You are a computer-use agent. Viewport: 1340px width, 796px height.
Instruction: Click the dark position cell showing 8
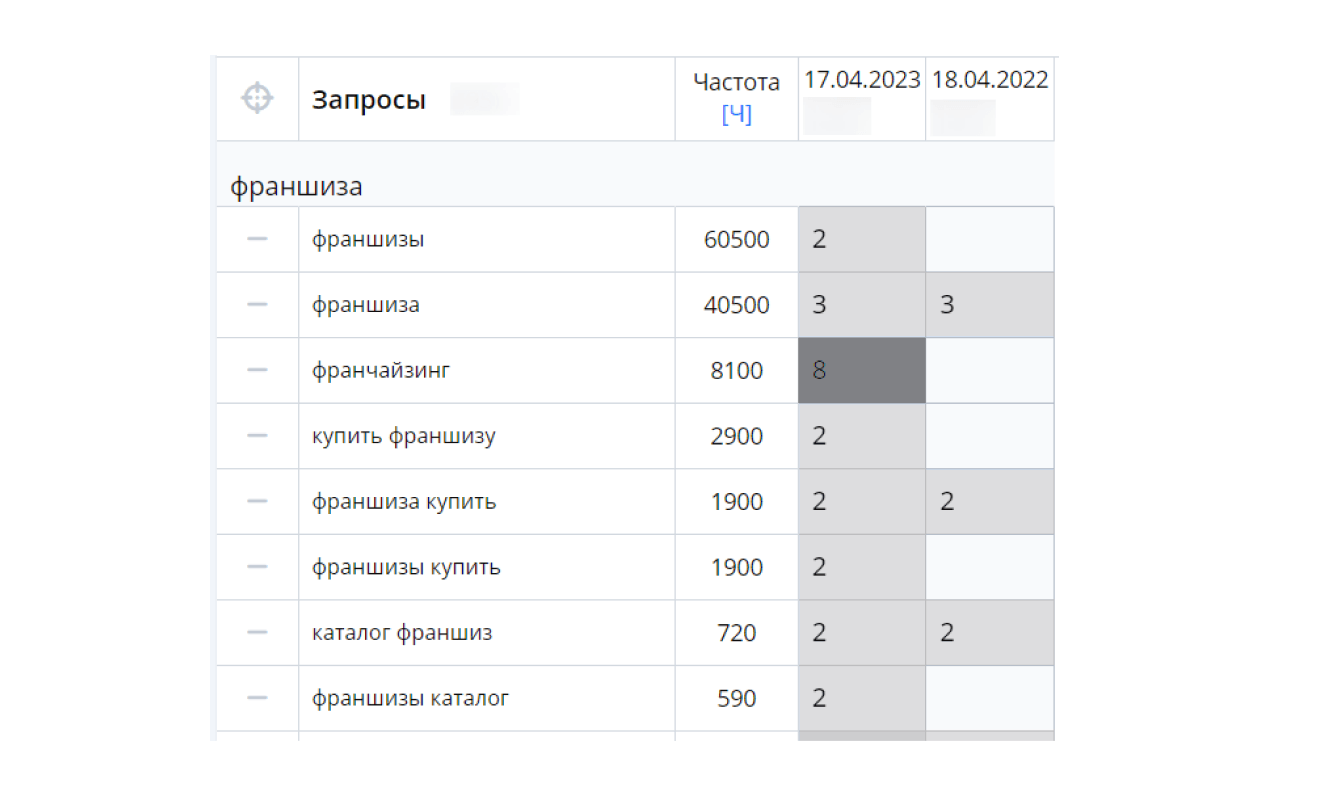tap(861, 371)
